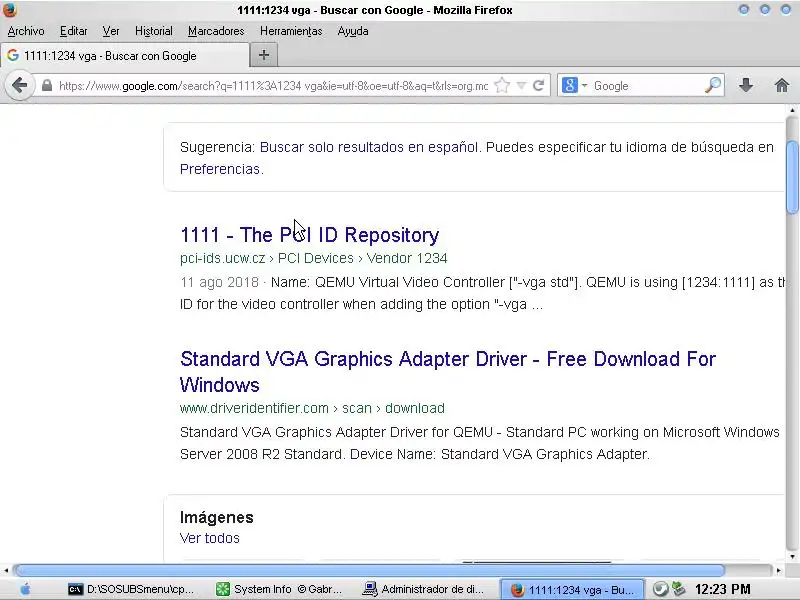This screenshot has width=800, height=600.
Task: Click the padlock site identity icon
Action: point(46,85)
